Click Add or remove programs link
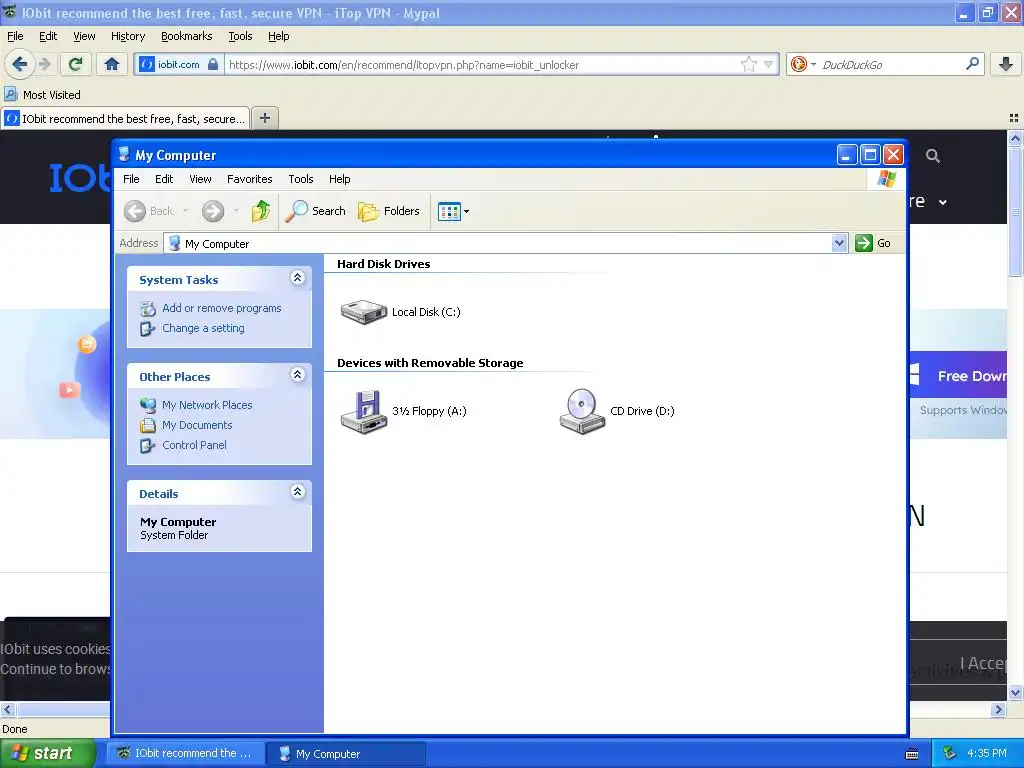This screenshot has width=1024, height=768. click(222, 308)
